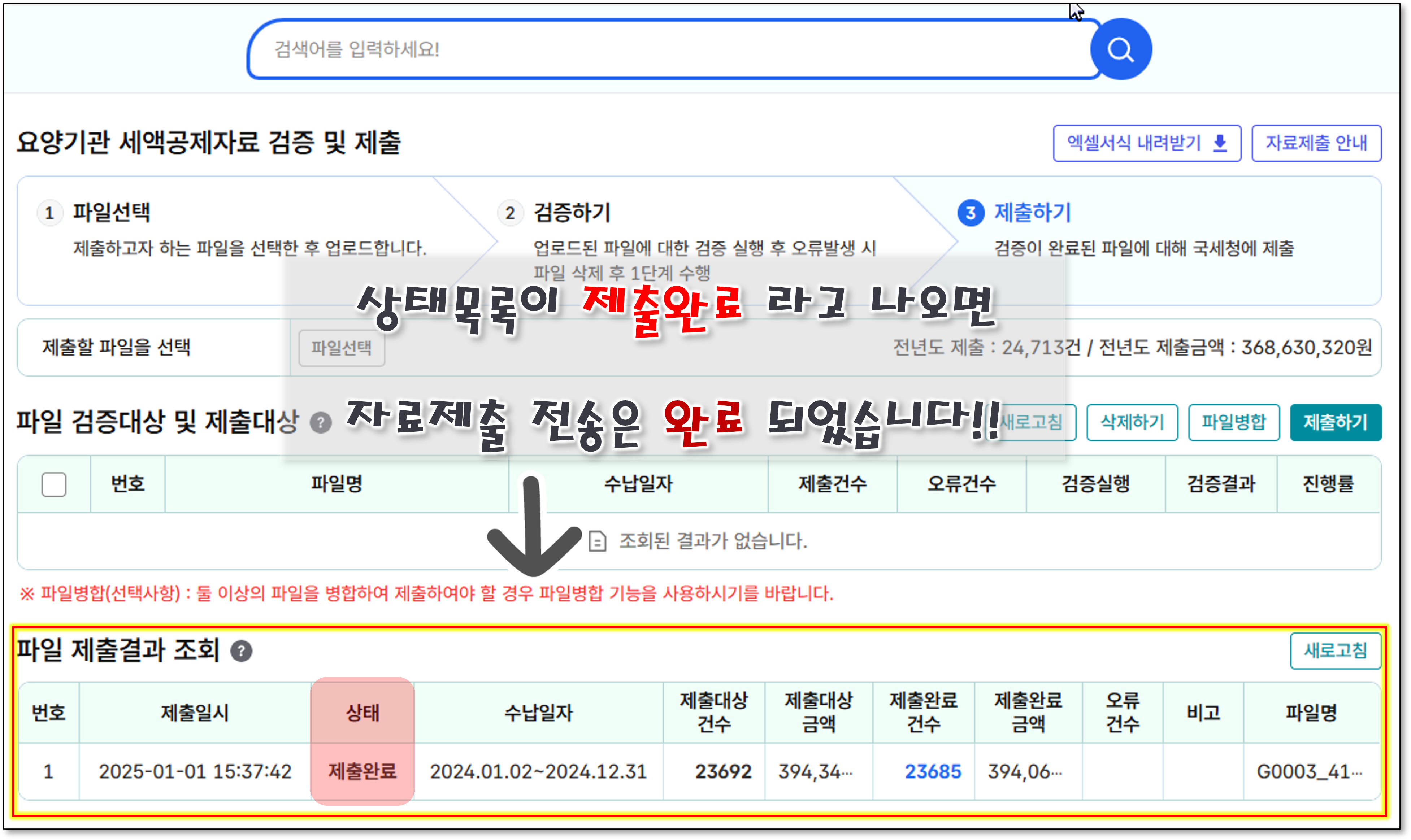
Task: Click the 삭제하기 button
Action: [1132, 422]
